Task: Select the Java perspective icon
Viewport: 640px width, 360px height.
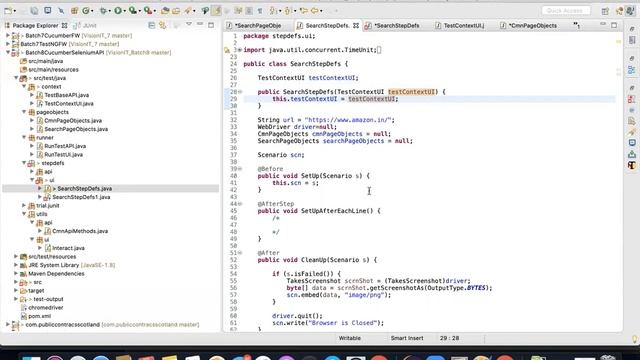Action: [631, 11]
